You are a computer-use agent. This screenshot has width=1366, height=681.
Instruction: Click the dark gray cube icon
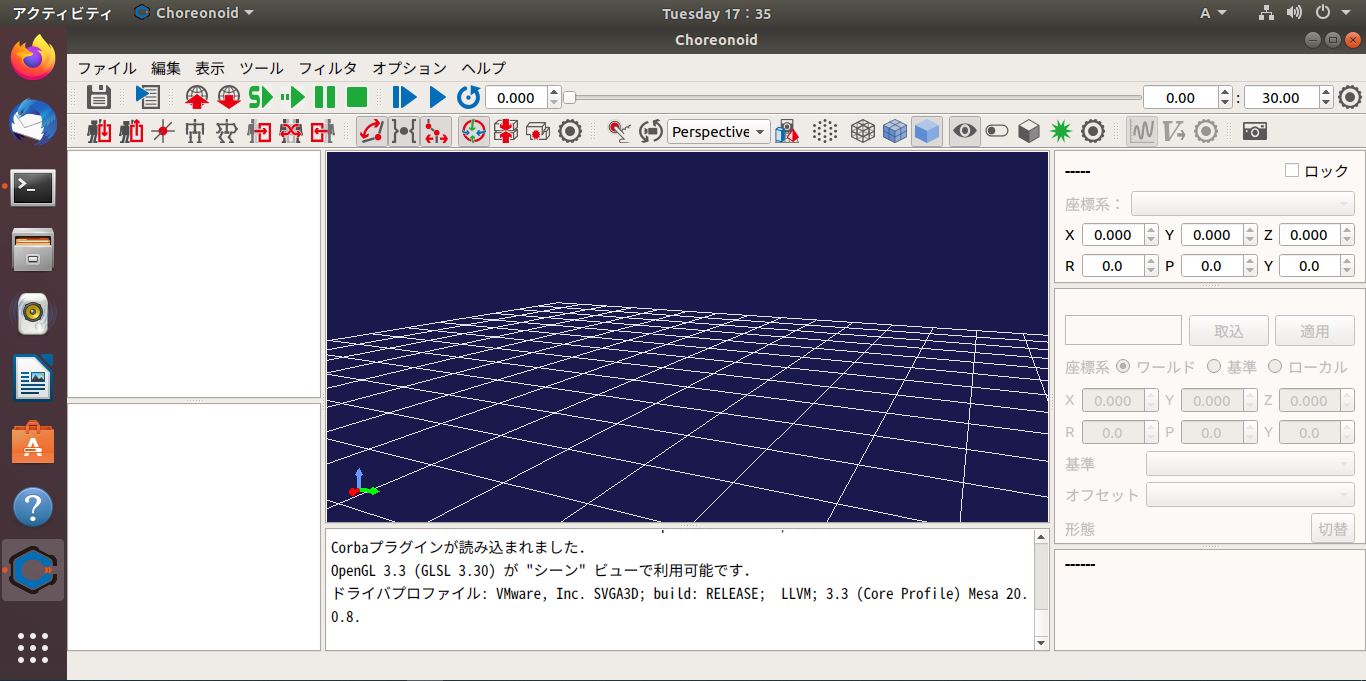coord(1029,131)
